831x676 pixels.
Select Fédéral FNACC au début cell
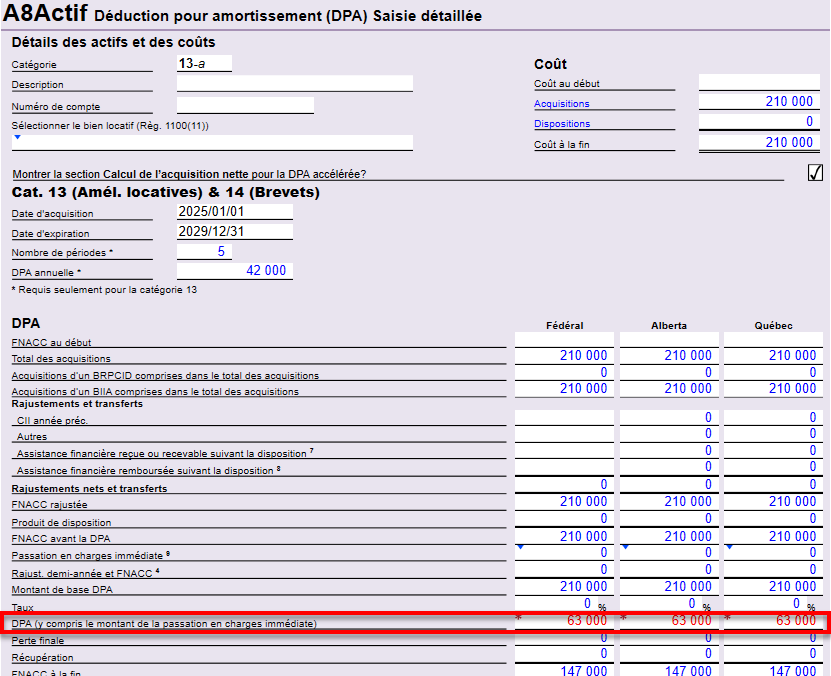click(x=563, y=341)
